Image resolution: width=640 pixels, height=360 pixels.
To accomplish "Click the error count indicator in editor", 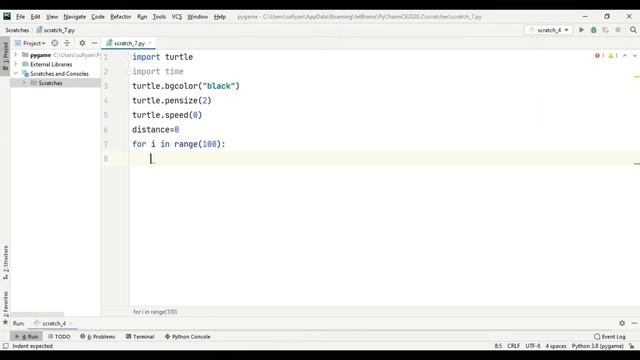I will (x=600, y=56).
